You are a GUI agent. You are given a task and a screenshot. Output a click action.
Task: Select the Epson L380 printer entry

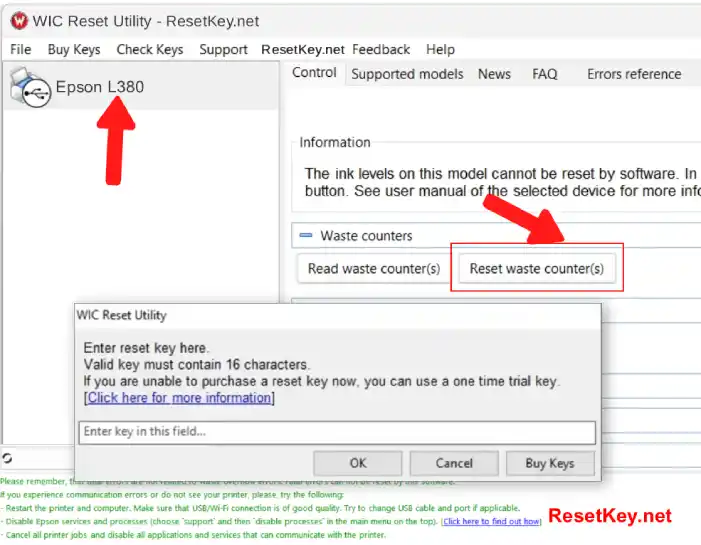tap(141, 87)
